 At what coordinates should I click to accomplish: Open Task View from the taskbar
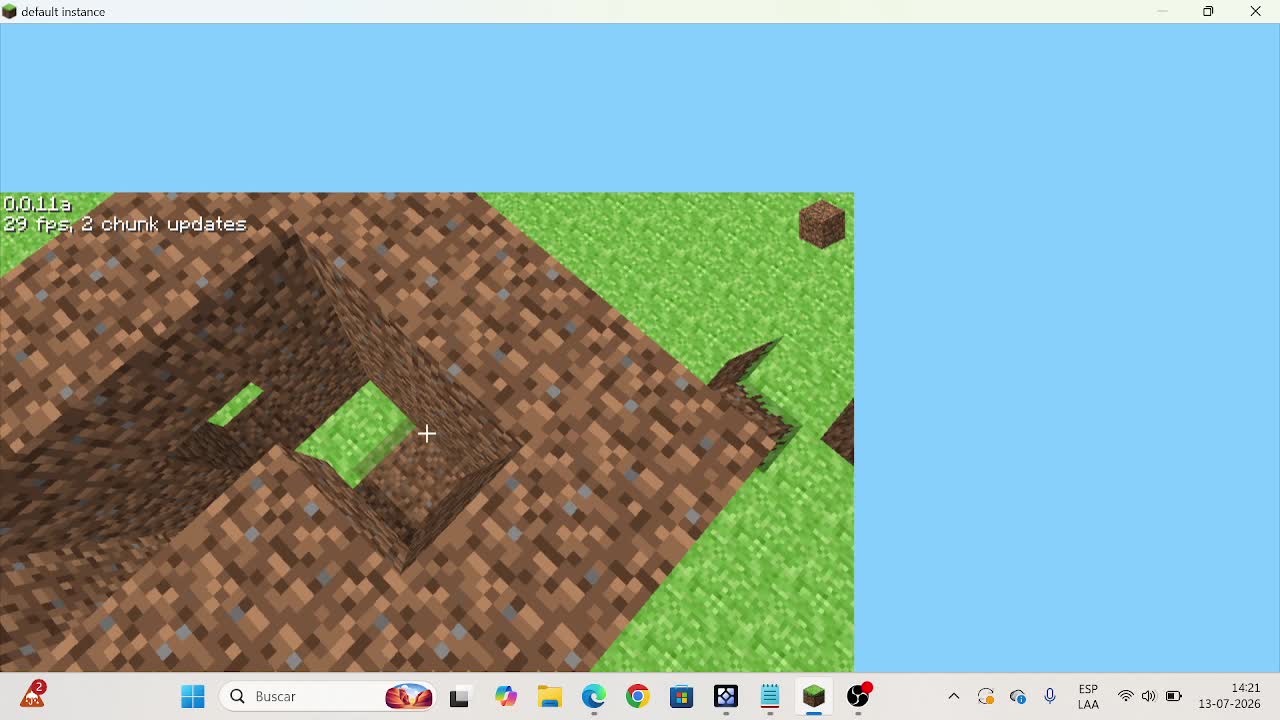tap(460, 697)
